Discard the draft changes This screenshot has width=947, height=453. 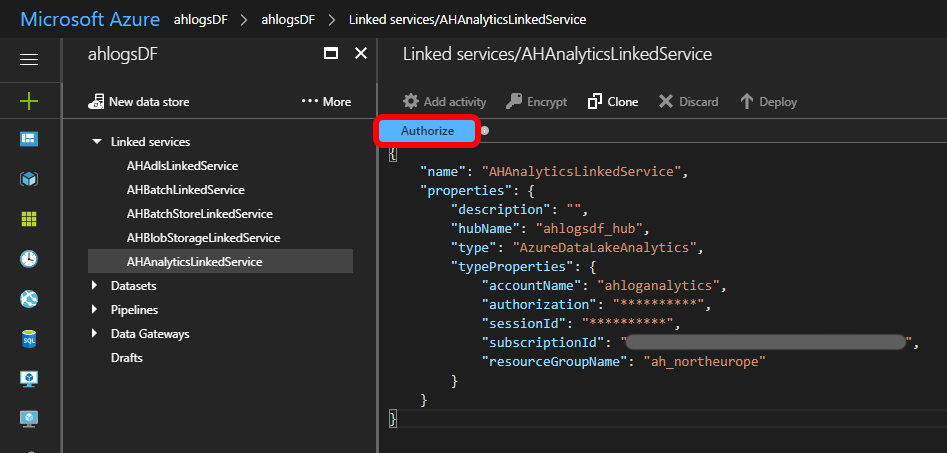coord(688,101)
